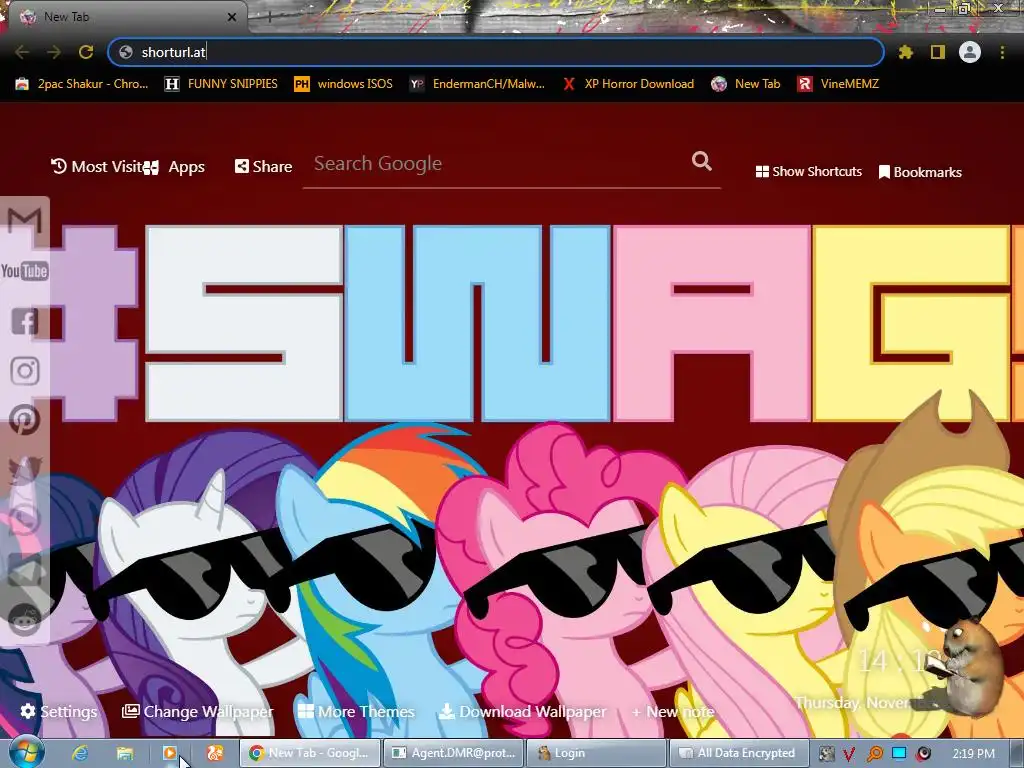The width and height of the screenshot is (1024, 768).
Task: Open FUNNY SNIPPIES bookmark
Action: [x=221, y=84]
